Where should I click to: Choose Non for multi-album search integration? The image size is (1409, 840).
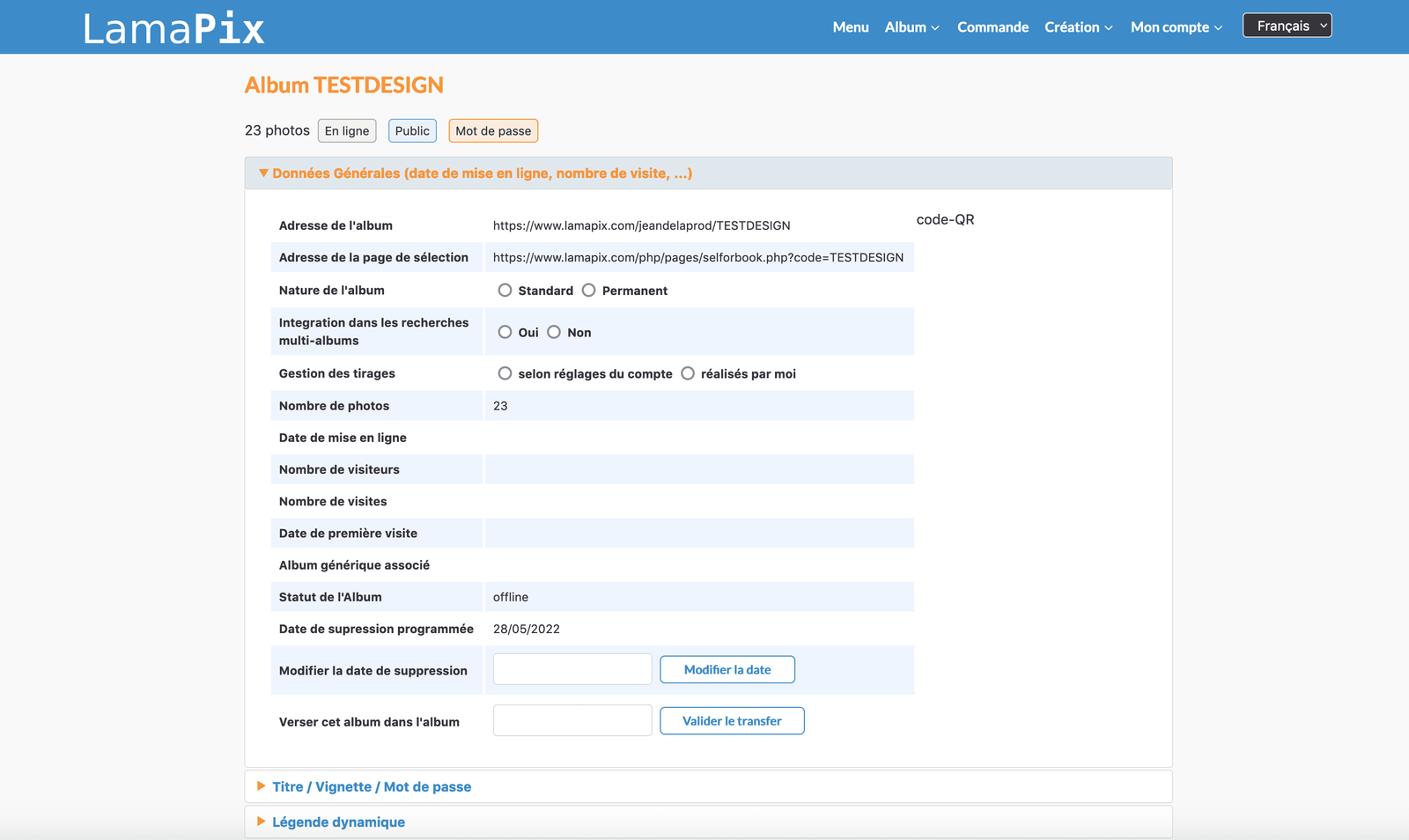pyautogui.click(x=554, y=332)
